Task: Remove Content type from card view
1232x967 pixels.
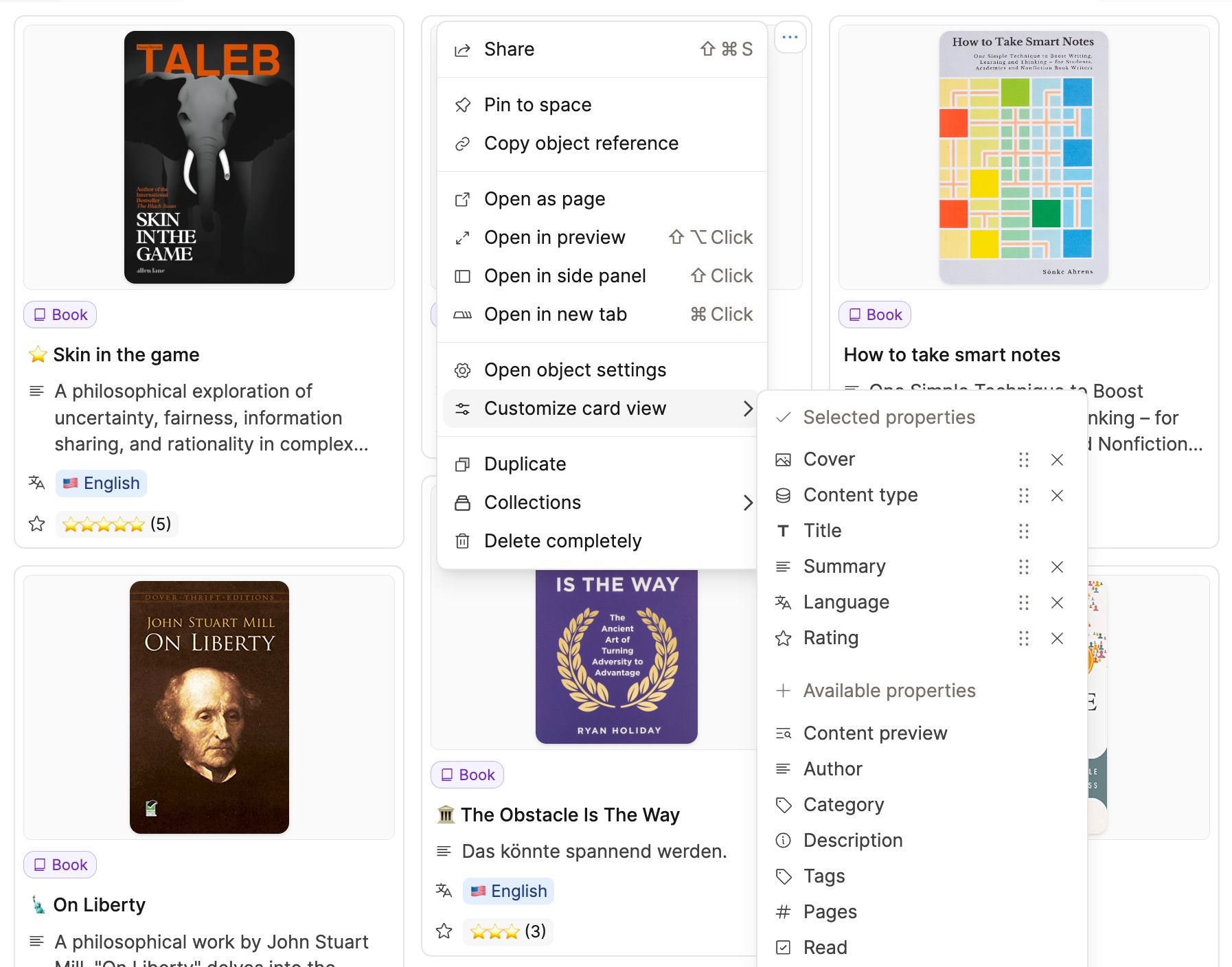Action: pyautogui.click(x=1057, y=495)
